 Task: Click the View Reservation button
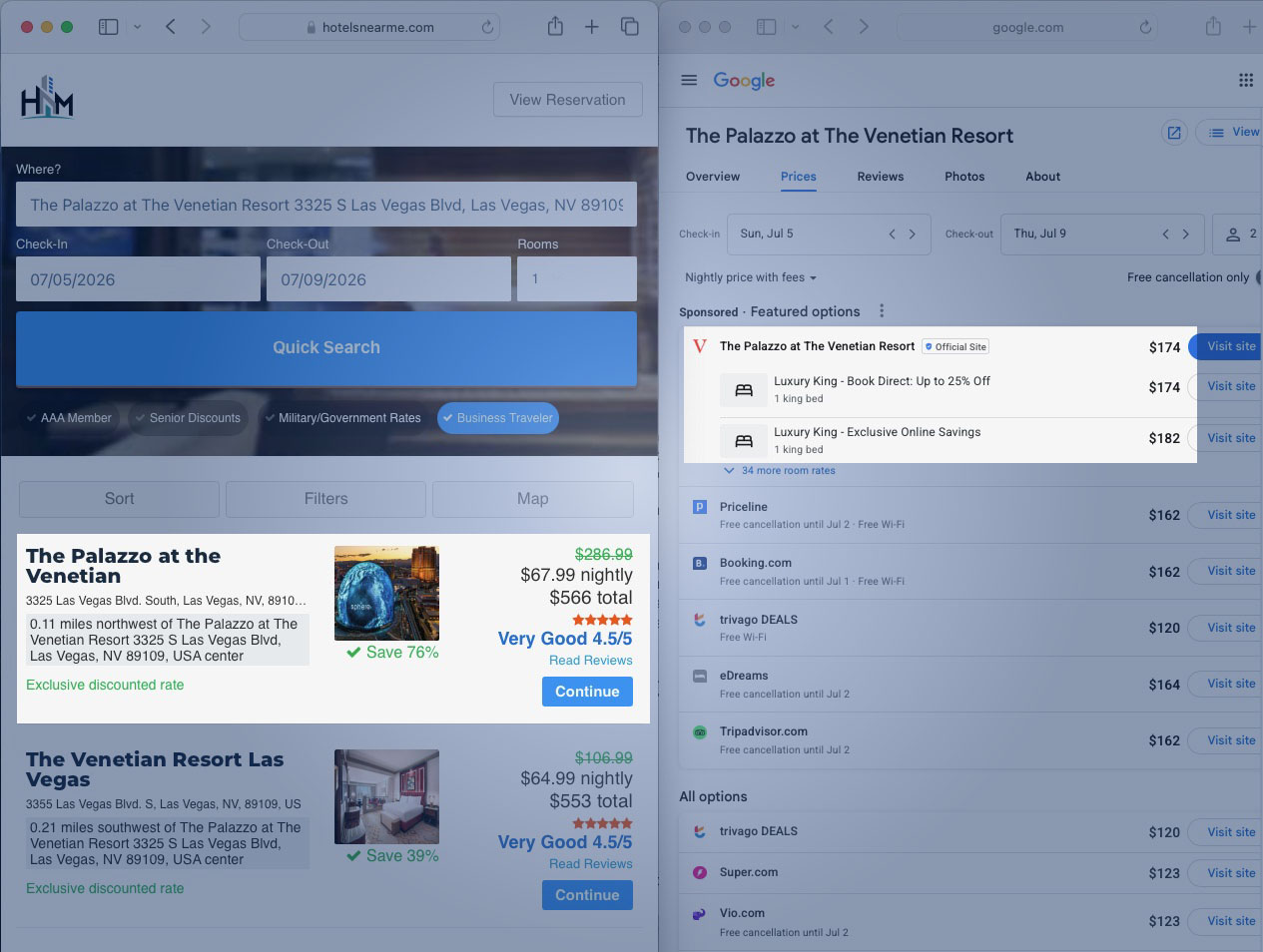568,100
